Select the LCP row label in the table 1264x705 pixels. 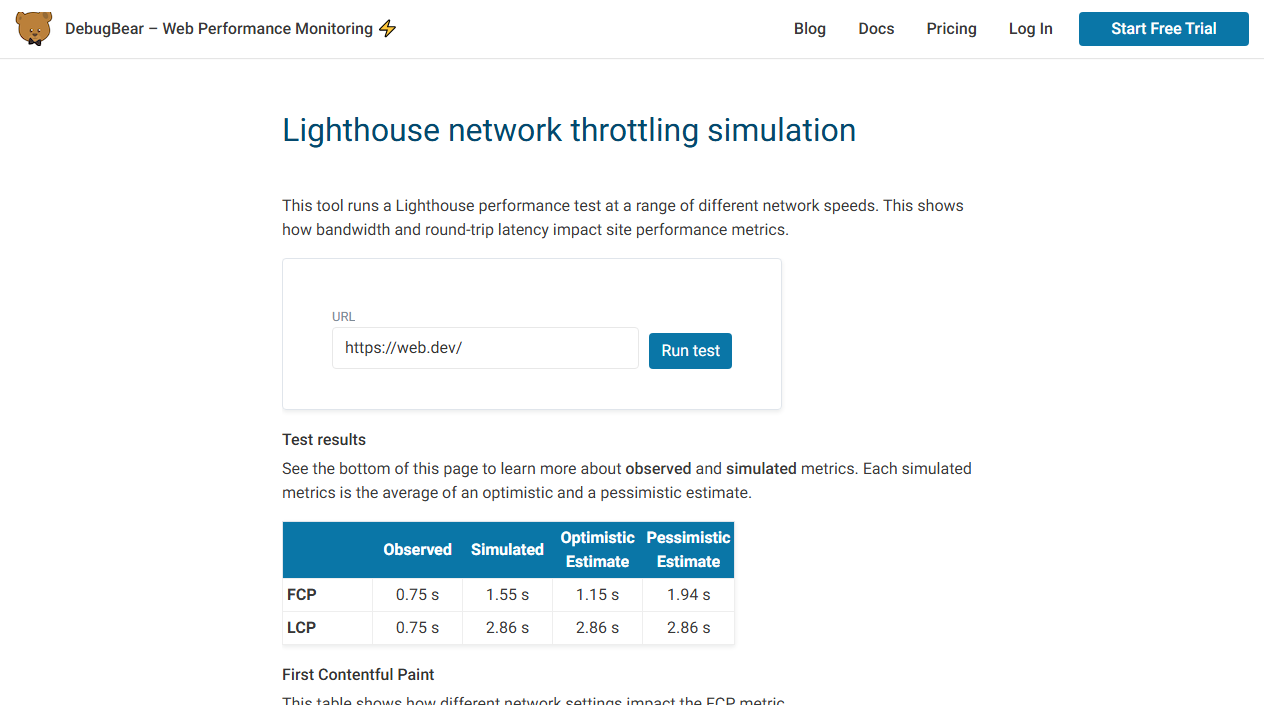tap(301, 627)
